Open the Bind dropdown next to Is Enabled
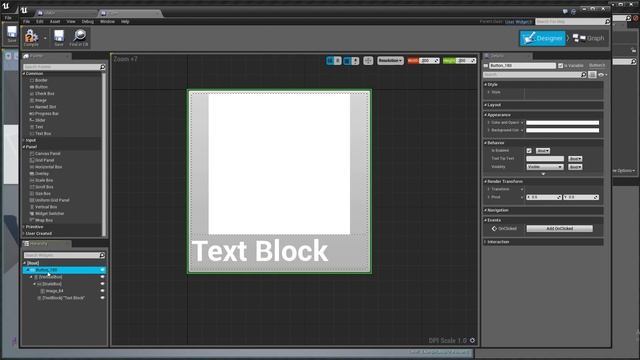Screen dimensions: 640x360 coord(542,151)
